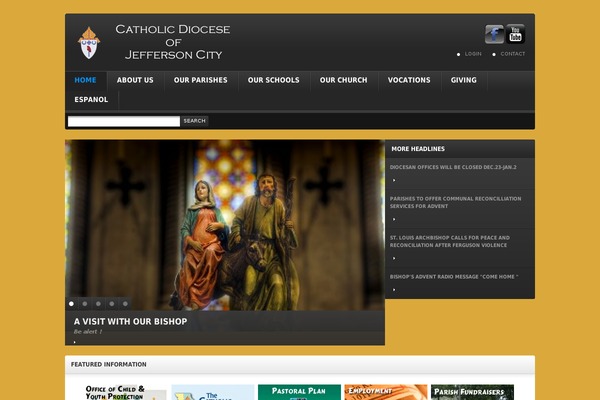Open the Our Church menu
Screen dimensions: 600x400
click(344, 80)
